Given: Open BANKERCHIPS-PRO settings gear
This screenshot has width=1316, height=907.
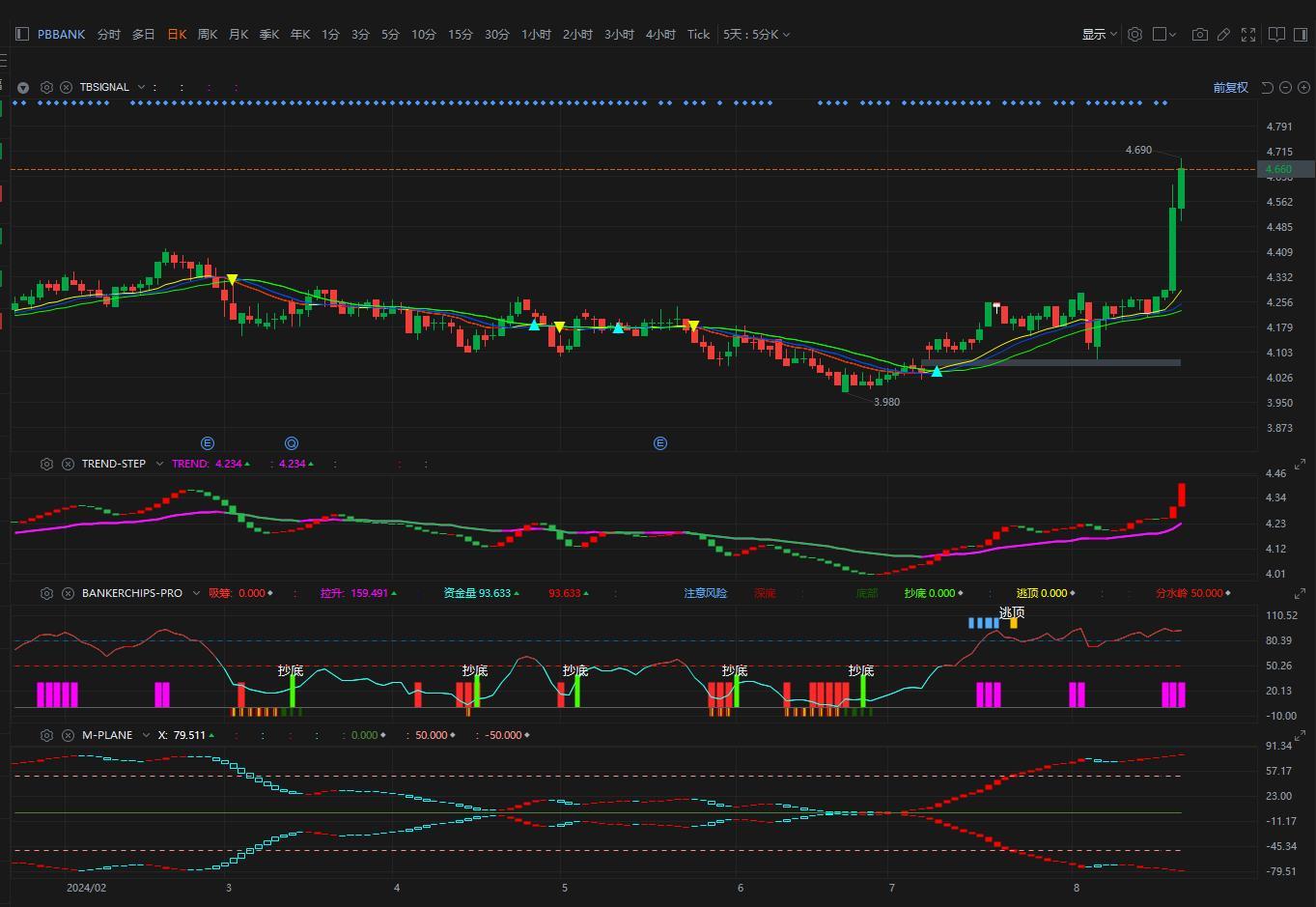Looking at the screenshot, I should pos(46,593).
